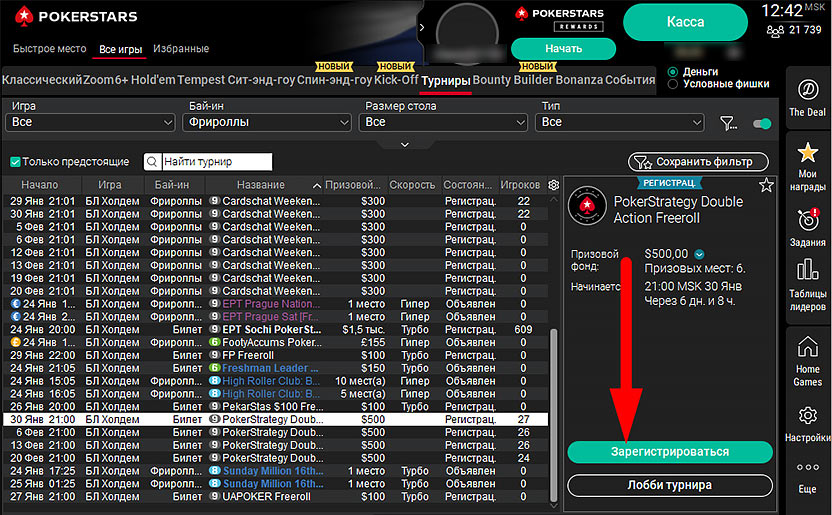Open the Бай-ин dropdown showing Фрироллы
The width and height of the screenshot is (832, 515).
[267, 123]
